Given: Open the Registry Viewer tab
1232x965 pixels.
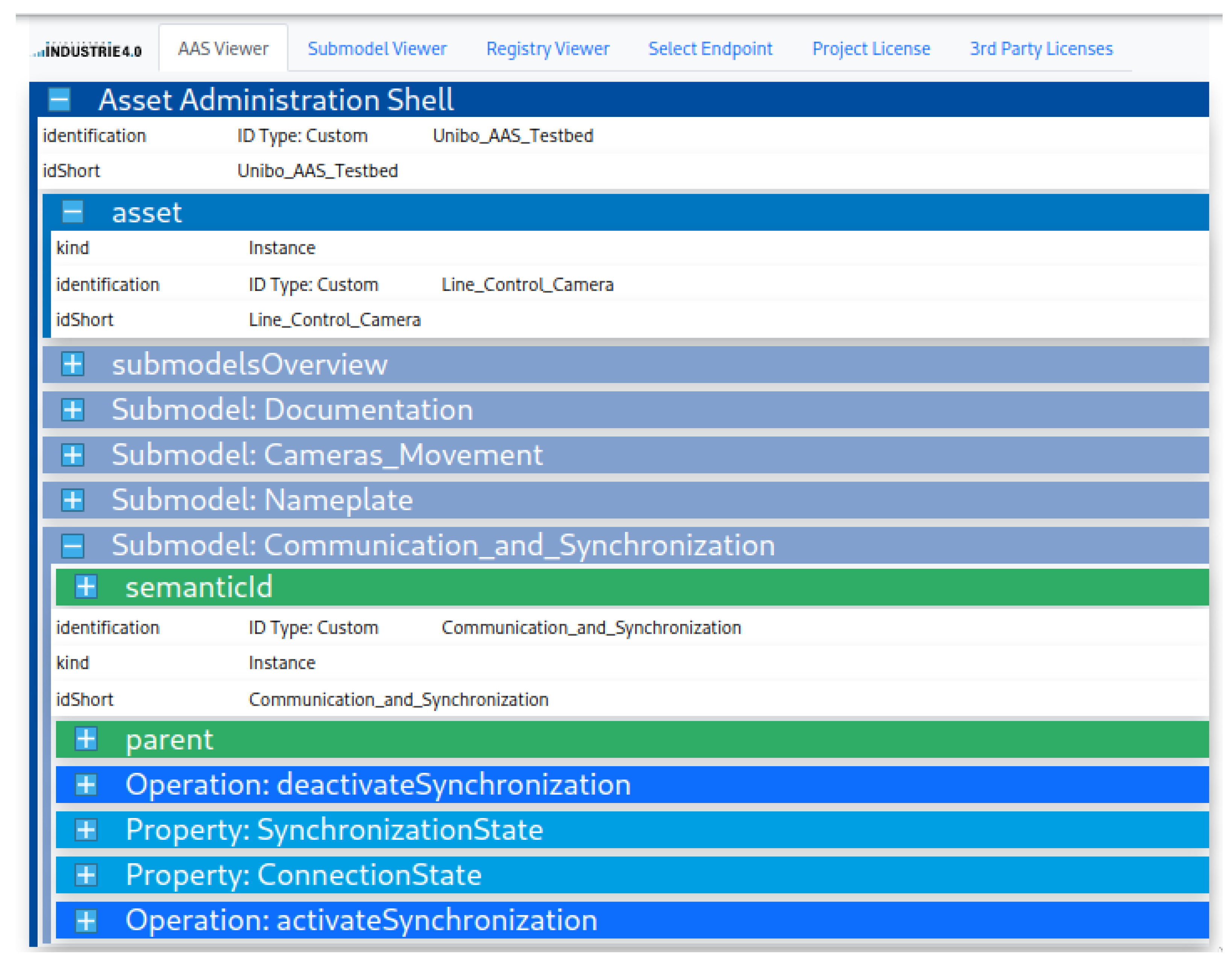Looking at the screenshot, I should point(548,49).
